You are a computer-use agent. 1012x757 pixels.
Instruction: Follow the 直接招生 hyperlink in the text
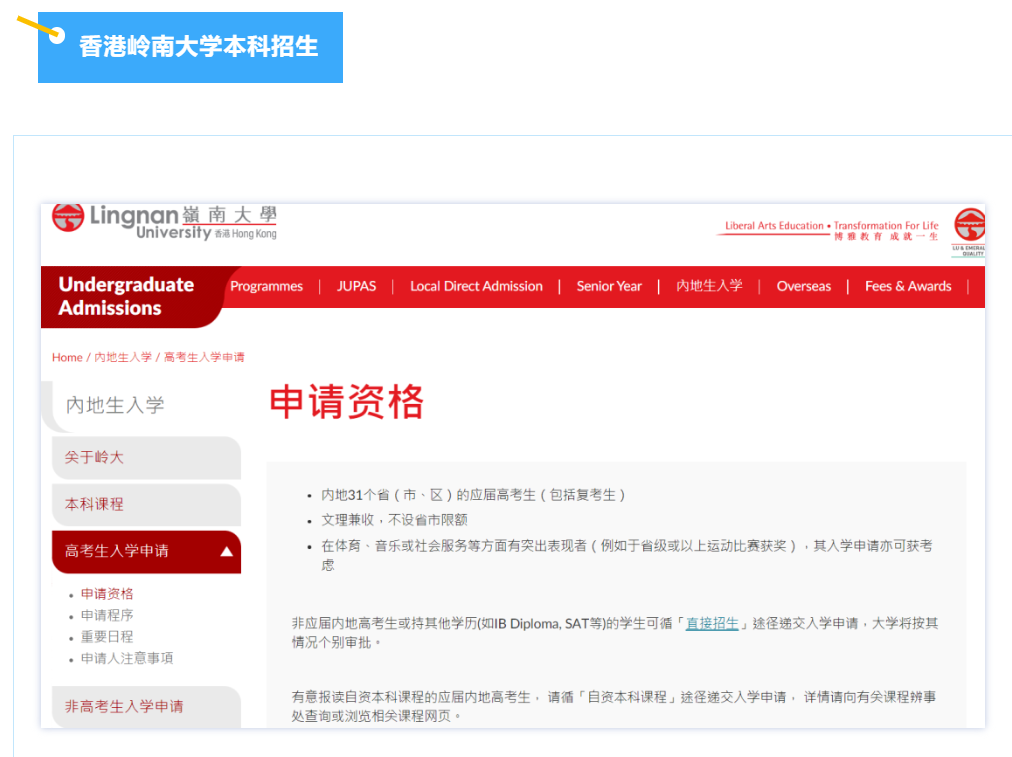(x=712, y=623)
